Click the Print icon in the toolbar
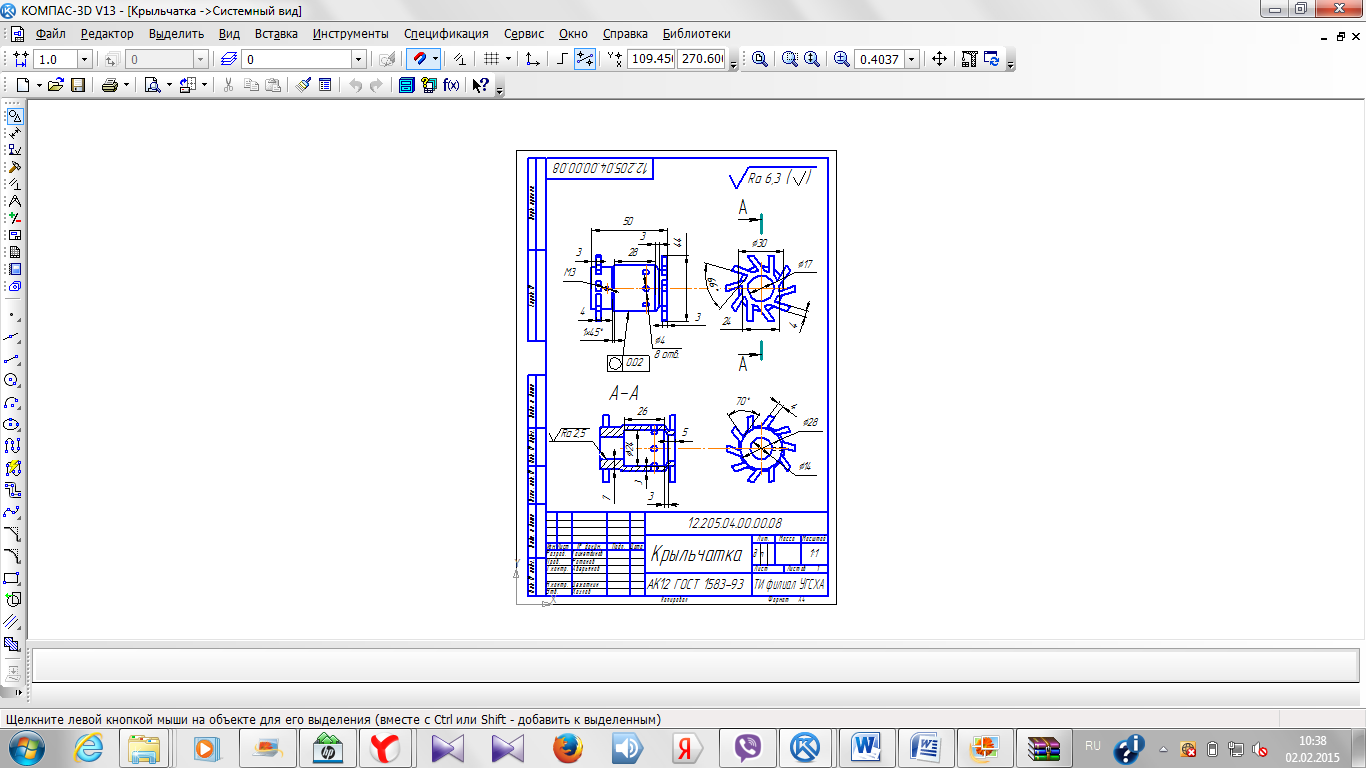Image resolution: width=1366 pixels, height=768 pixels. pos(108,85)
